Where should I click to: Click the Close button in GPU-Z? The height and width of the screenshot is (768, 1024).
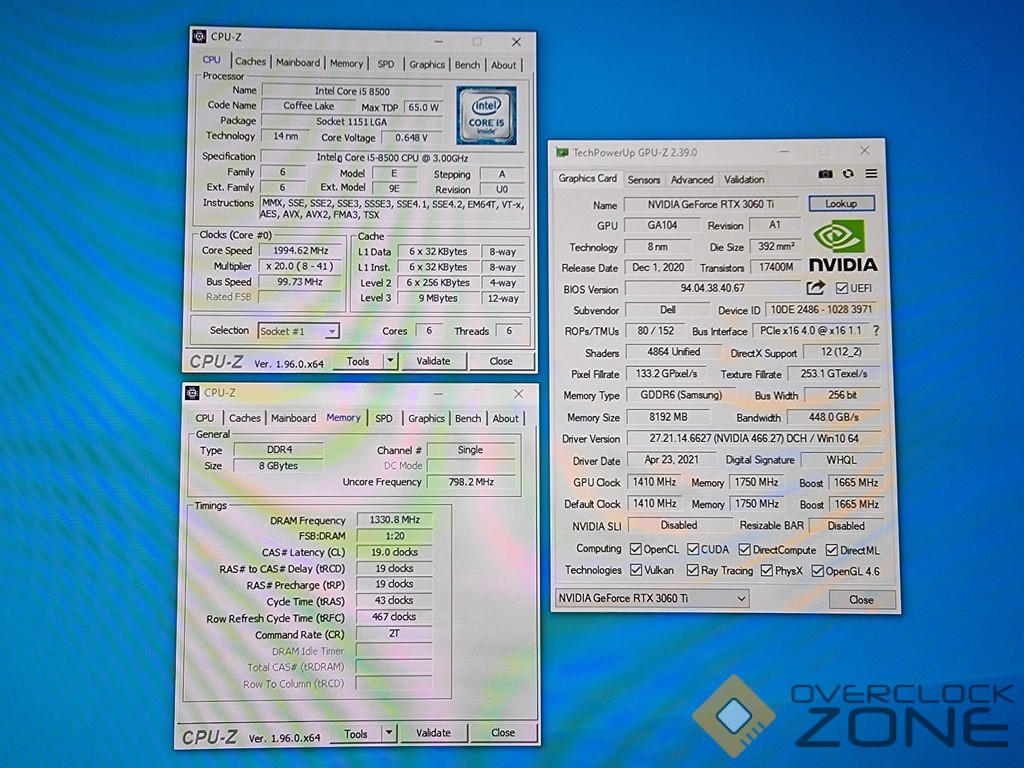(x=861, y=600)
